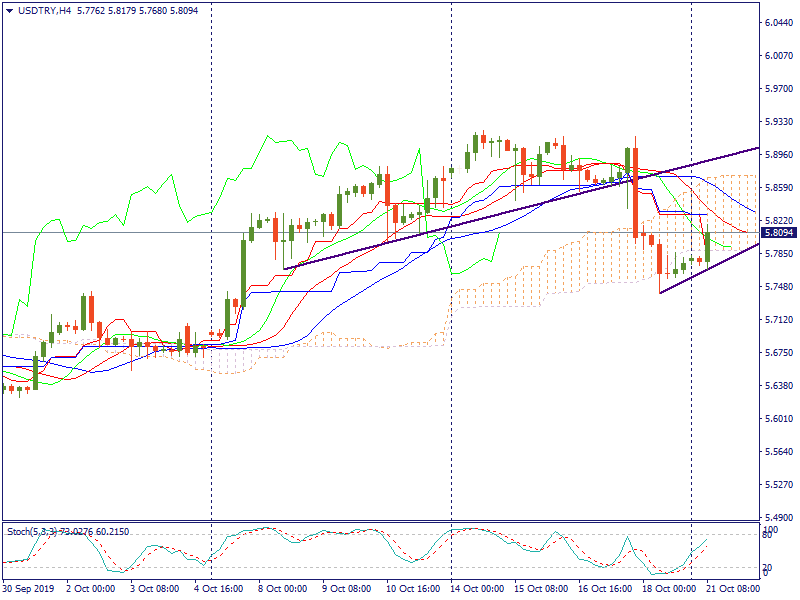The image size is (800, 600).
Task: Click the 2 Oct 00:00 time label
Action: point(92,590)
